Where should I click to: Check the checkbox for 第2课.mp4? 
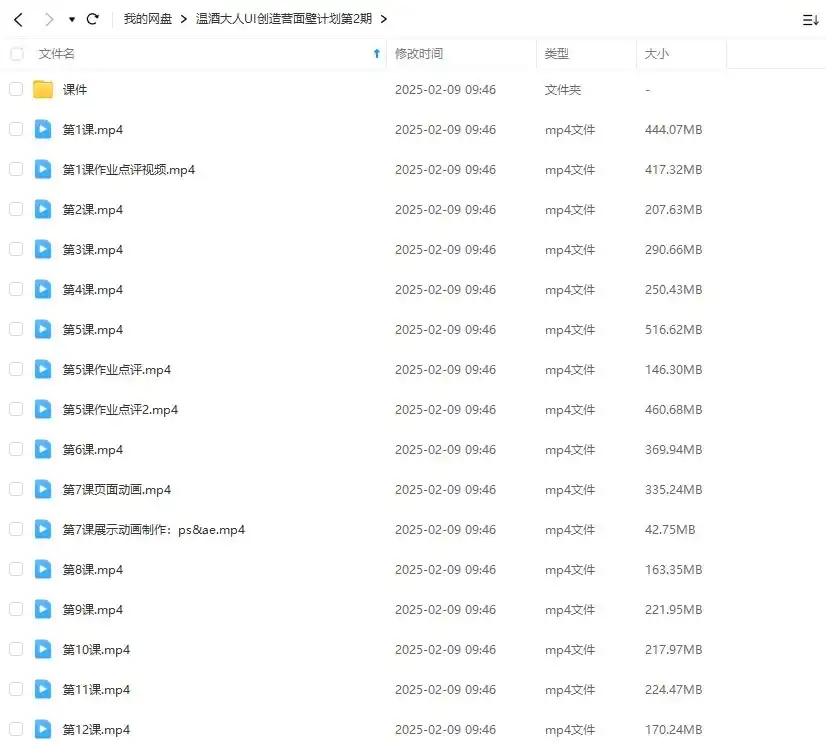tap(15, 209)
